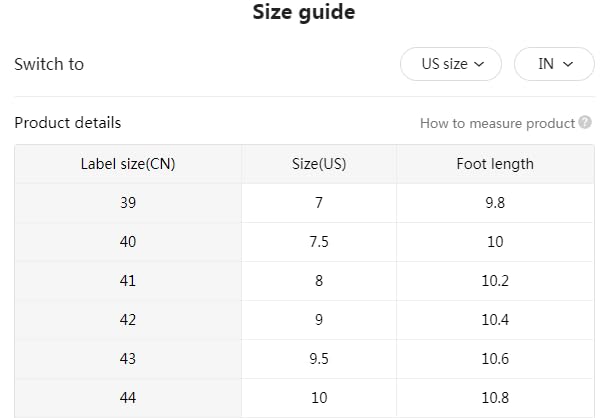The width and height of the screenshot is (608, 418).
Task: Select the label size 40 cell
Action: [x=128, y=242]
